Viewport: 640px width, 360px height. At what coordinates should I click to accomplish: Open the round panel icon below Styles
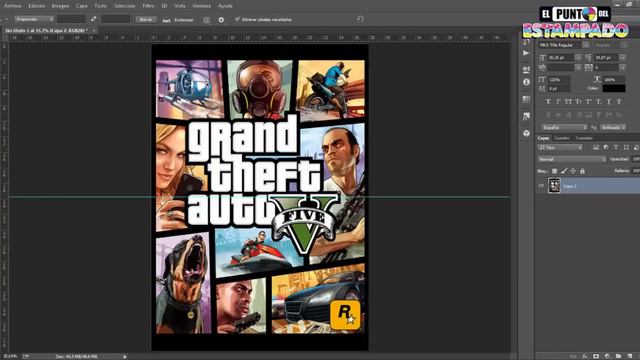[526, 133]
